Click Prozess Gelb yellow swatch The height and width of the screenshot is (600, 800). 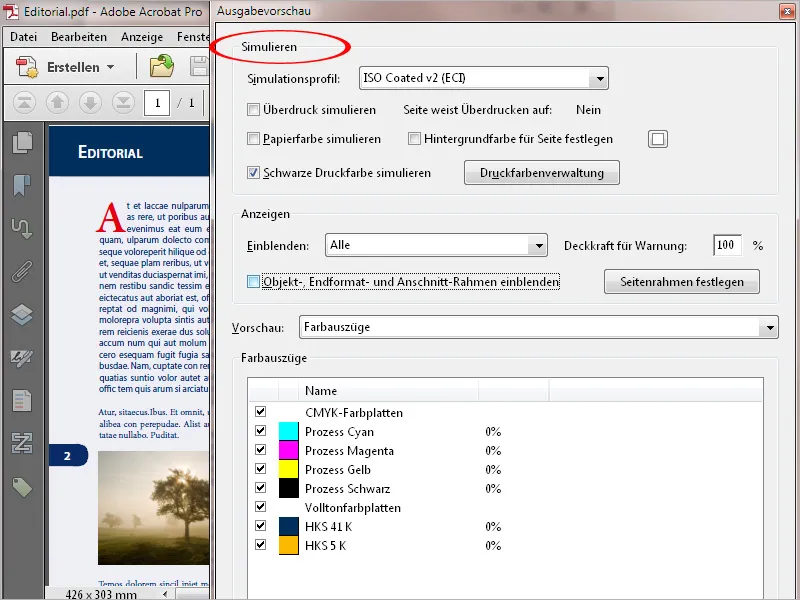pyautogui.click(x=288, y=469)
